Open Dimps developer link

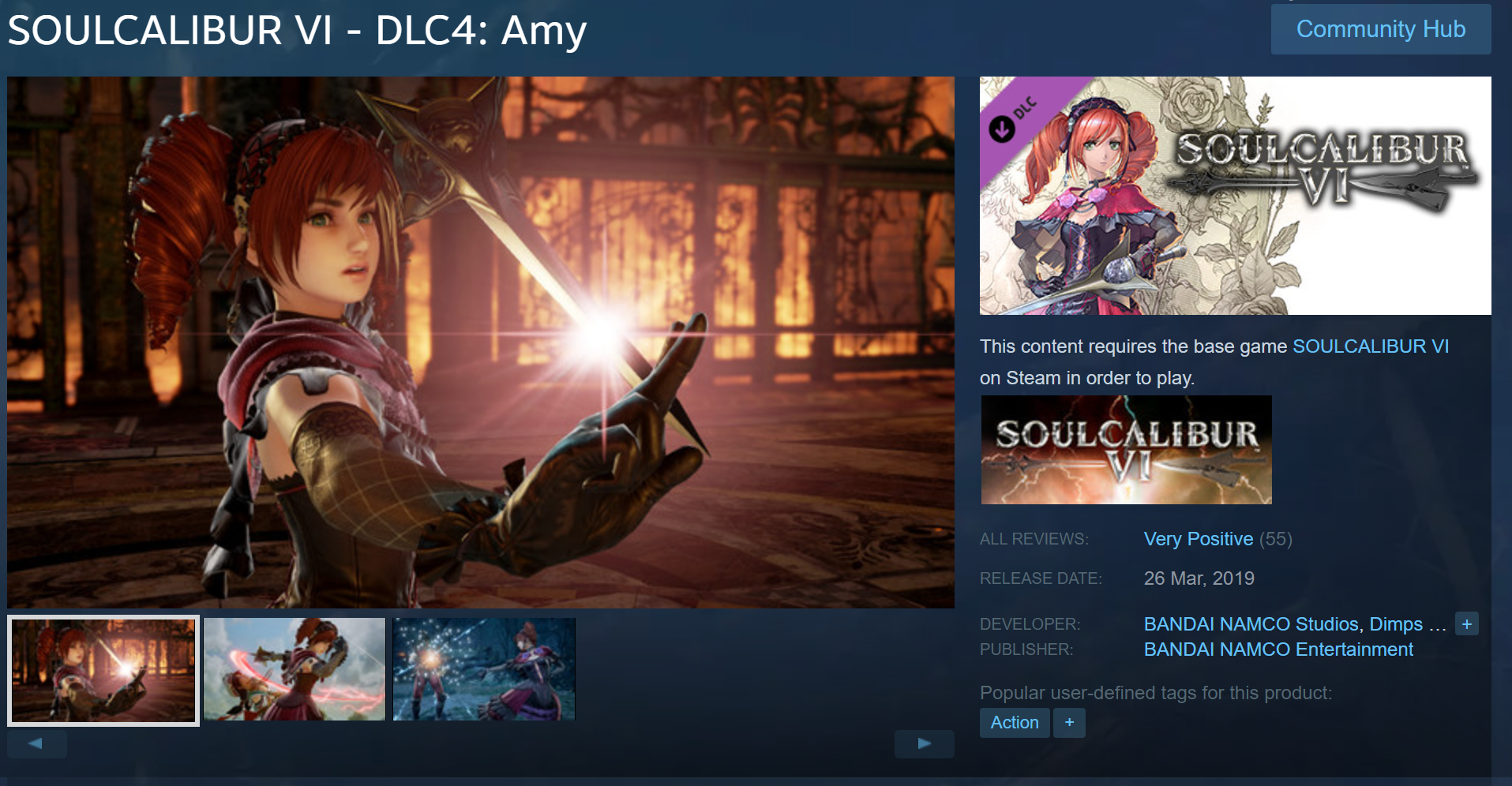[x=1395, y=624]
